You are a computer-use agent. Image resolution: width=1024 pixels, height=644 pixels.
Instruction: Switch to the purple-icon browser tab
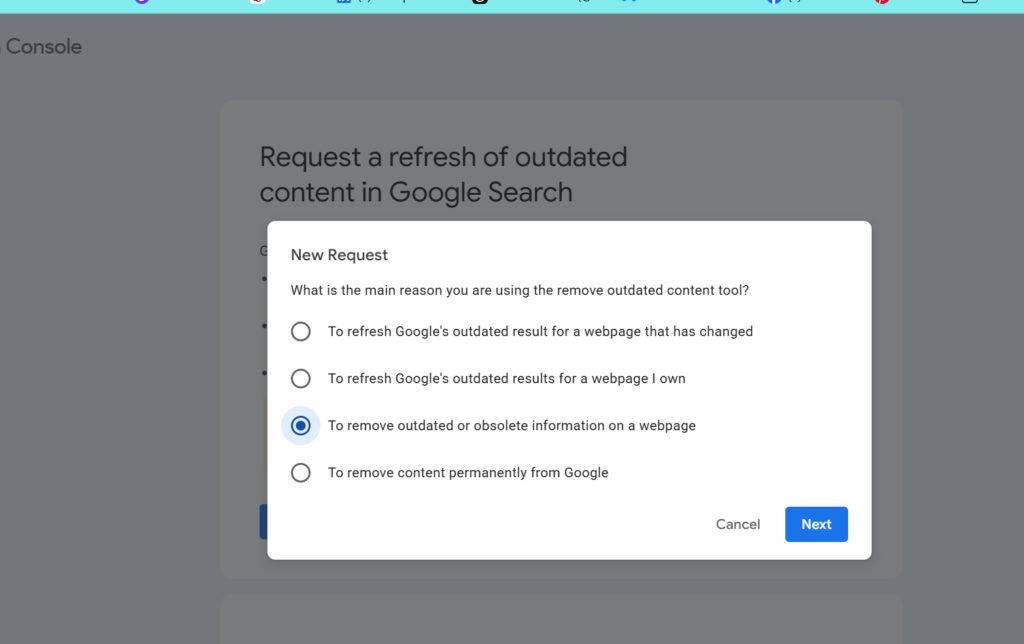142,2
